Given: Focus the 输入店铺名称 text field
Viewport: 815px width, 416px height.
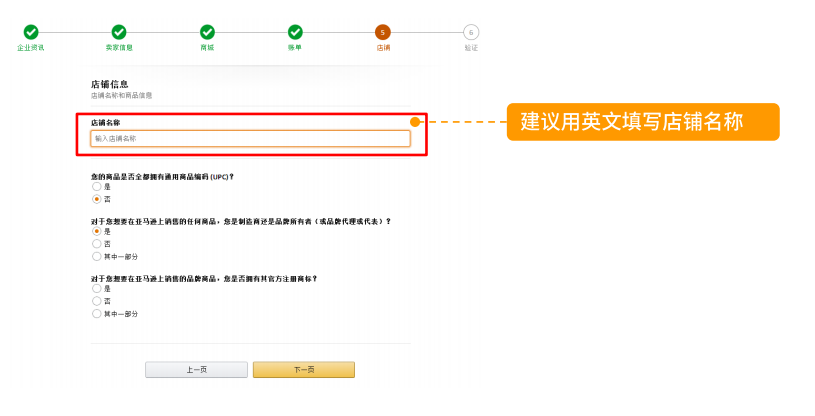Looking at the screenshot, I should click(x=251, y=138).
